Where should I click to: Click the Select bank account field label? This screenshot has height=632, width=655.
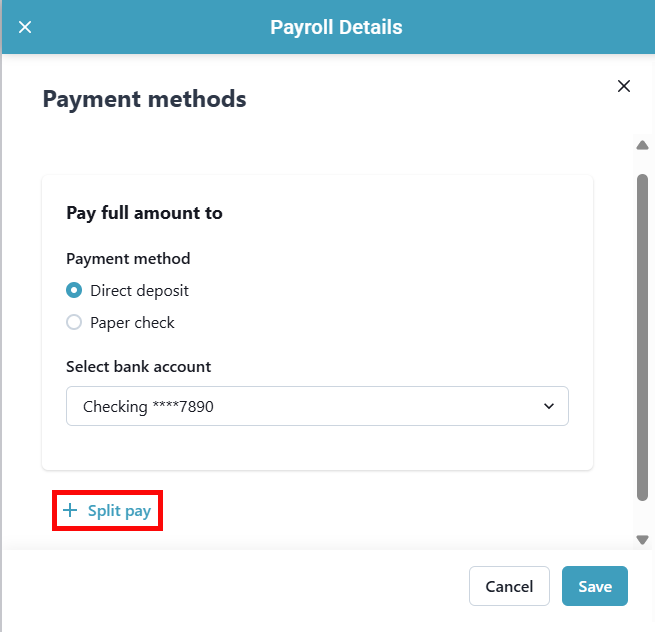tap(139, 367)
